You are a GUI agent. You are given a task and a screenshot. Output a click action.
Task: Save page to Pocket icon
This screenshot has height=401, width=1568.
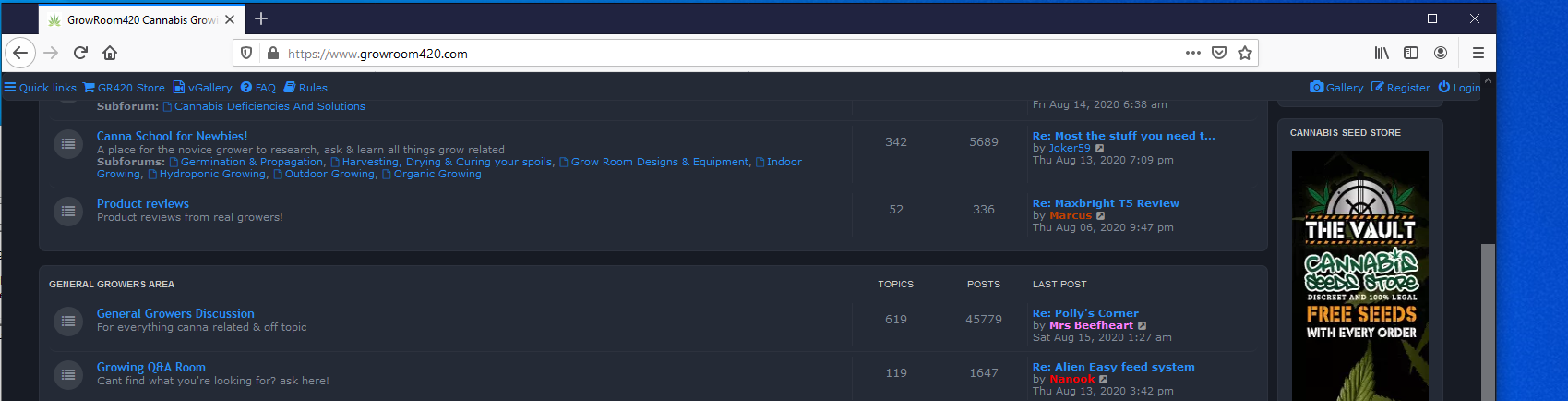[x=1218, y=53]
